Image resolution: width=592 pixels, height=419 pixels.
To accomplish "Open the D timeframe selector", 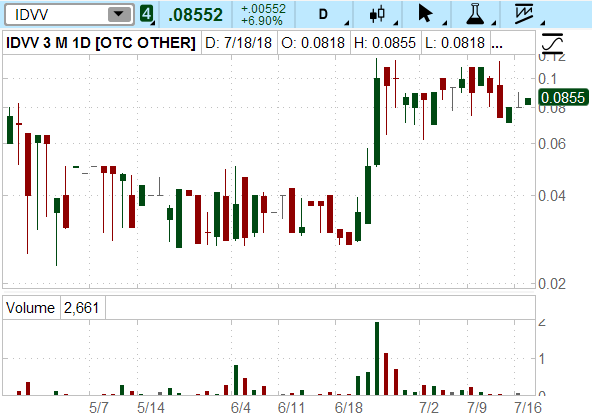I will pyautogui.click(x=324, y=14).
